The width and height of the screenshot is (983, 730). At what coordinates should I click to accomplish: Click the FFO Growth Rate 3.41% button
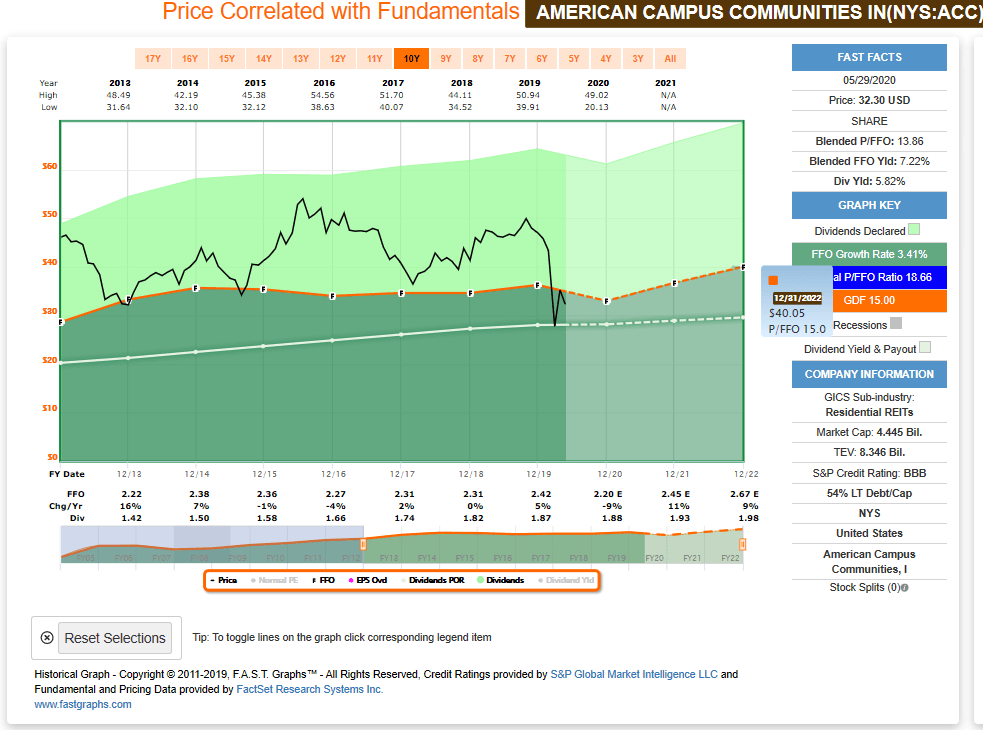[869, 254]
